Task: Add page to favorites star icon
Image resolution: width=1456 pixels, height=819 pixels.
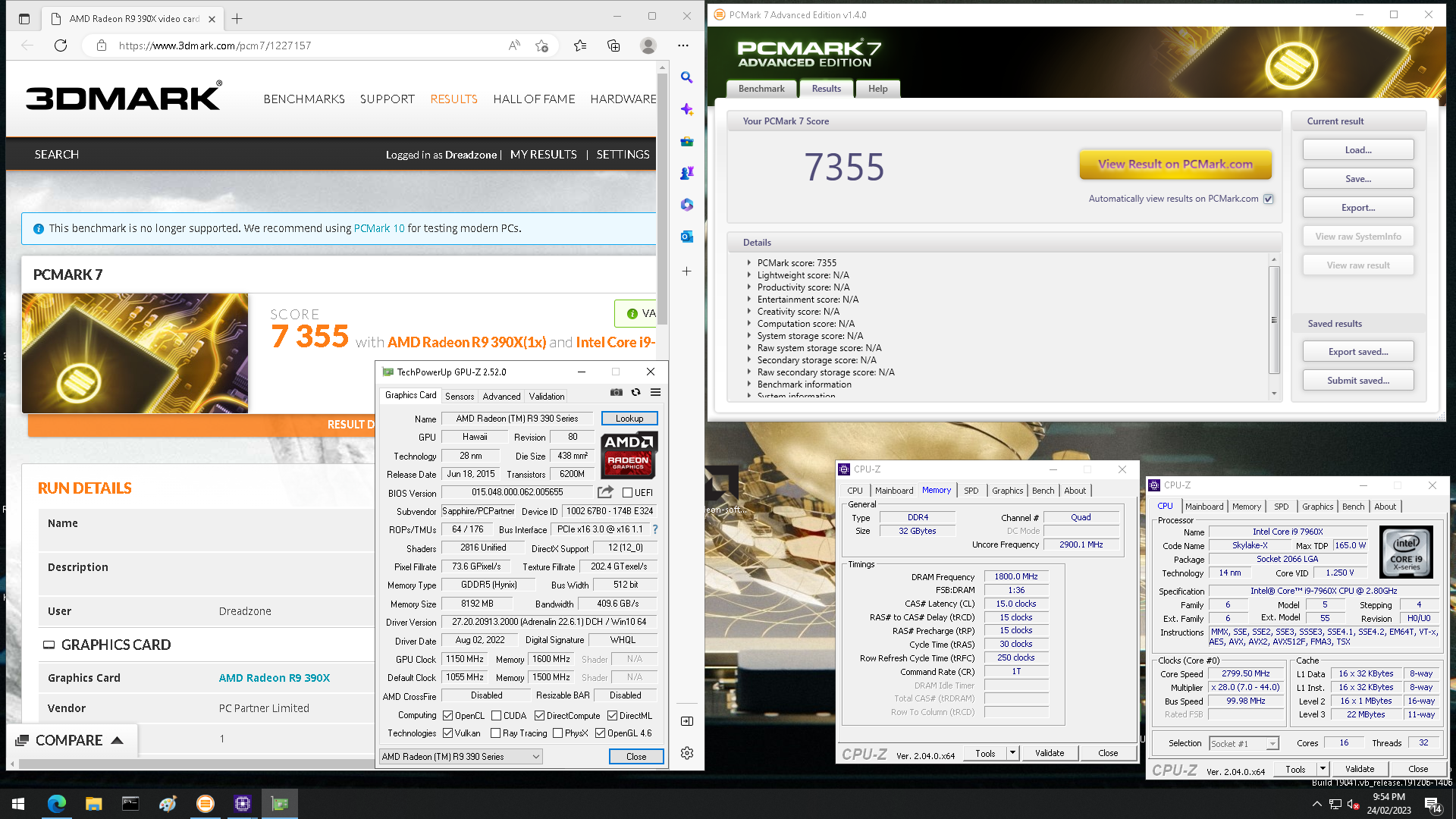Action: pos(541,45)
